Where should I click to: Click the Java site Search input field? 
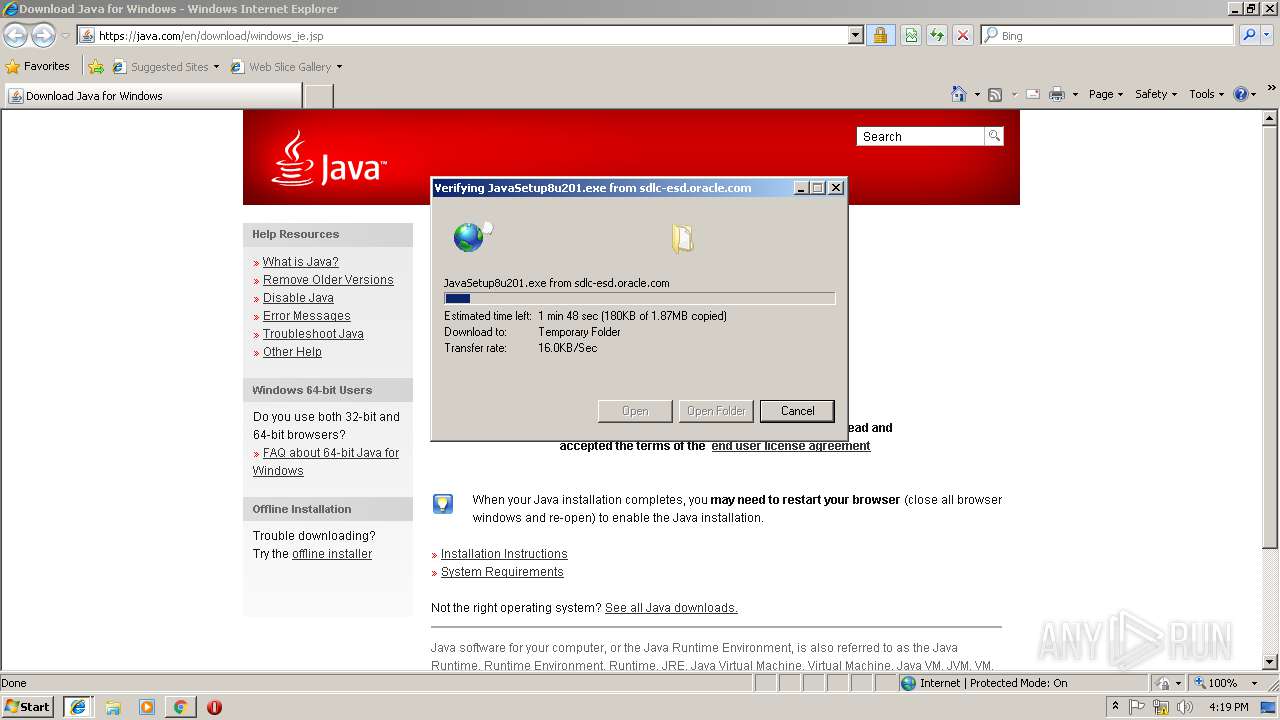(921, 136)
